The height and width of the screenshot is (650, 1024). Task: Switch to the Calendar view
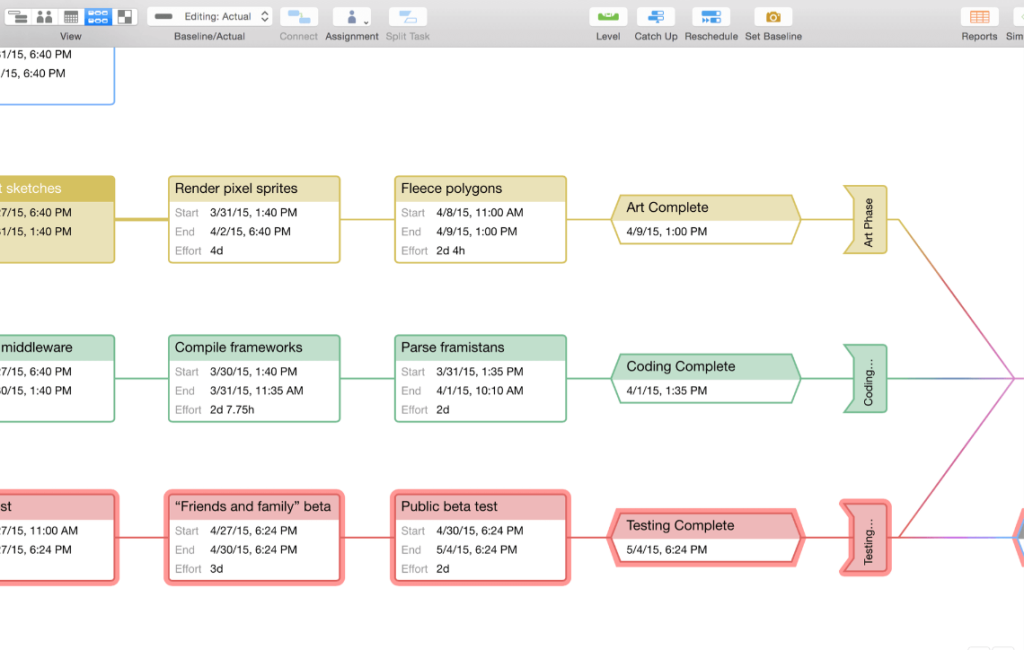(71, 16)
